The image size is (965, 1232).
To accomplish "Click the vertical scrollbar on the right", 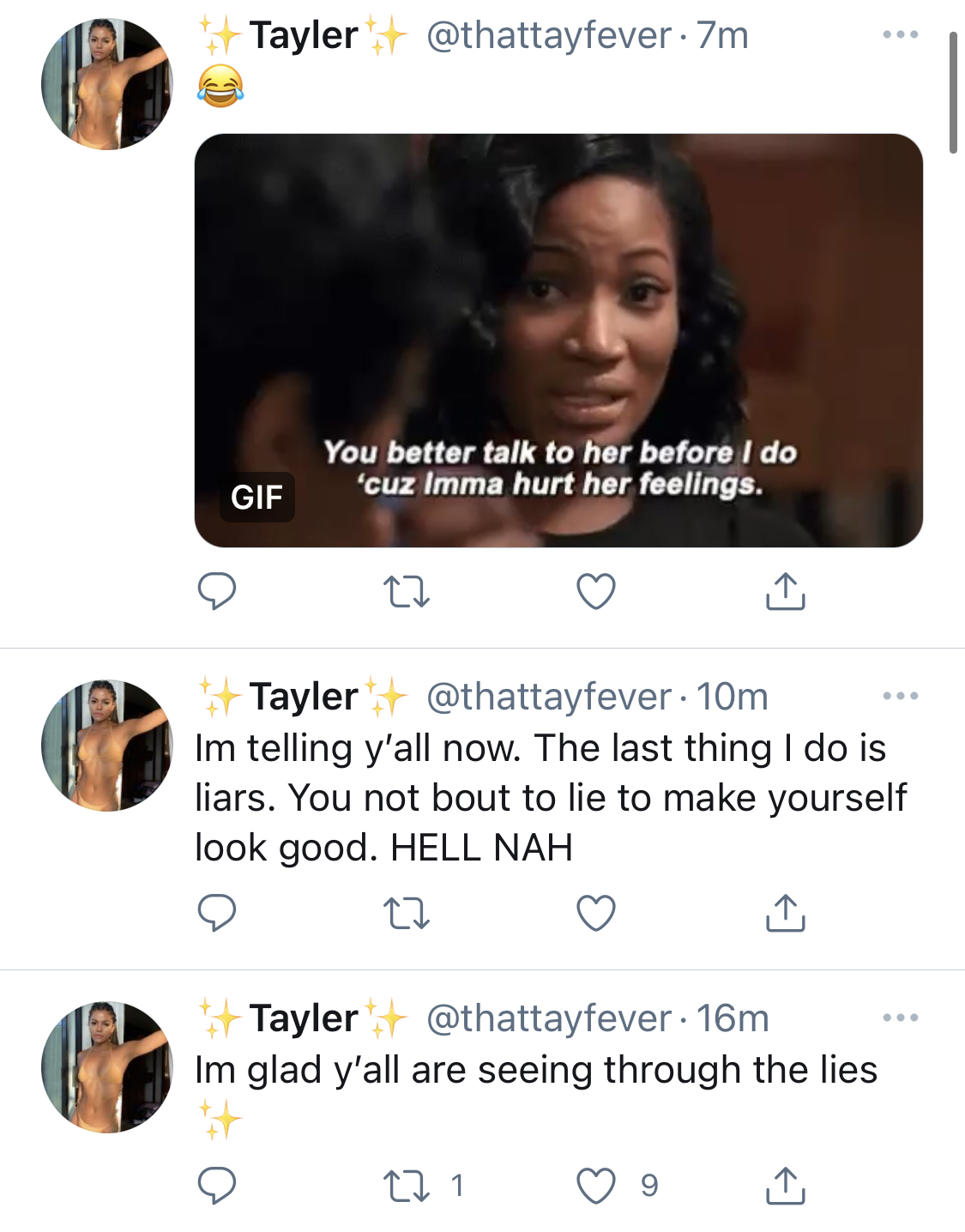I will coord(953,93).
